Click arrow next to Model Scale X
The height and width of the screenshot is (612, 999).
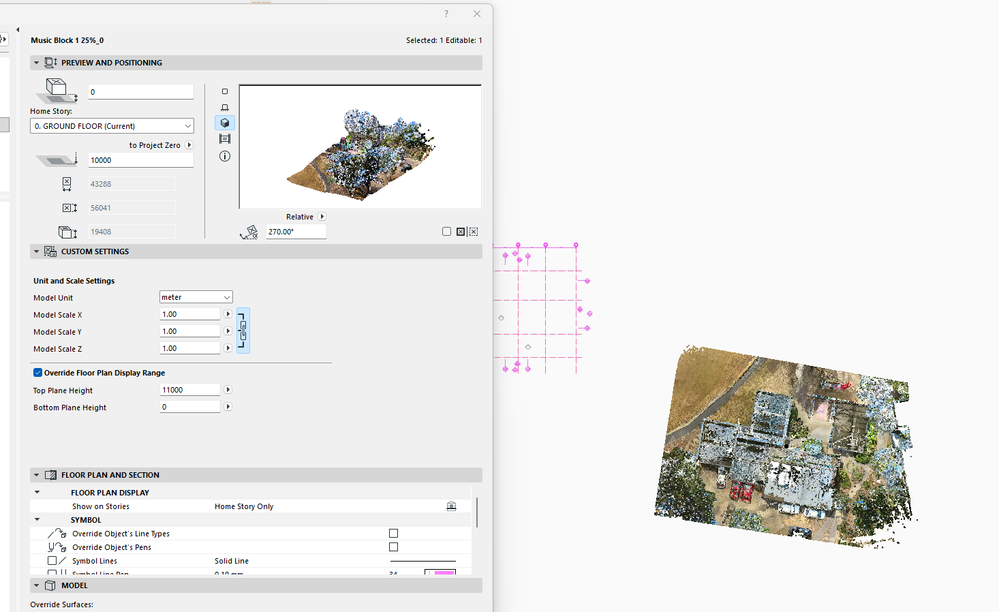click(227, 314)
